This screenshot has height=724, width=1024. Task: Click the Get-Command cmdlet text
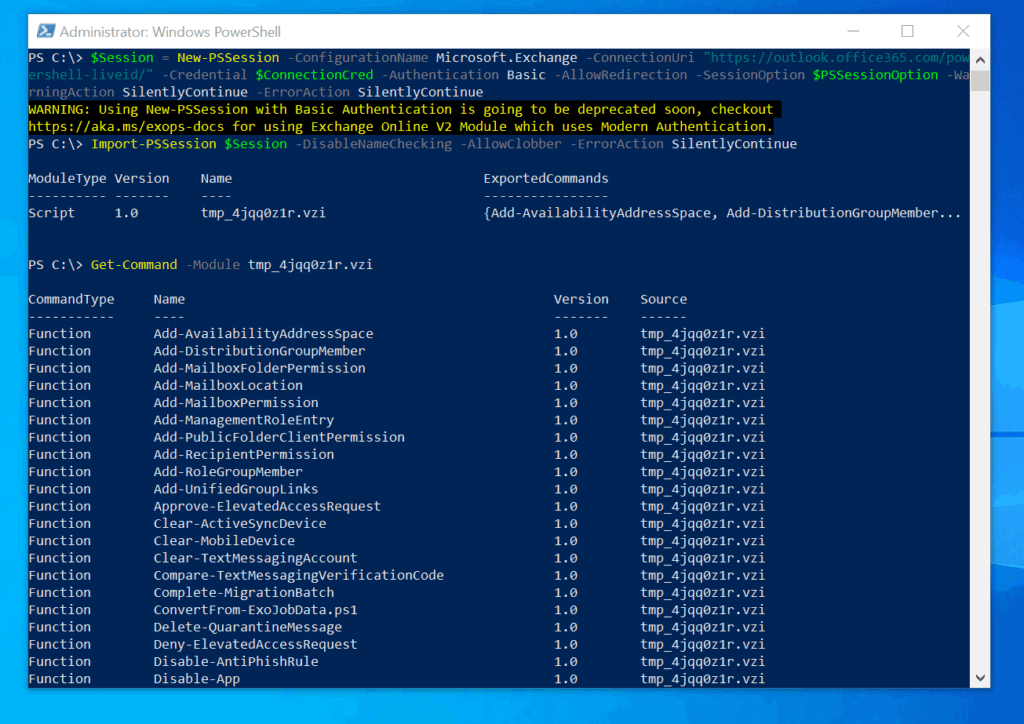click(134, 264)
